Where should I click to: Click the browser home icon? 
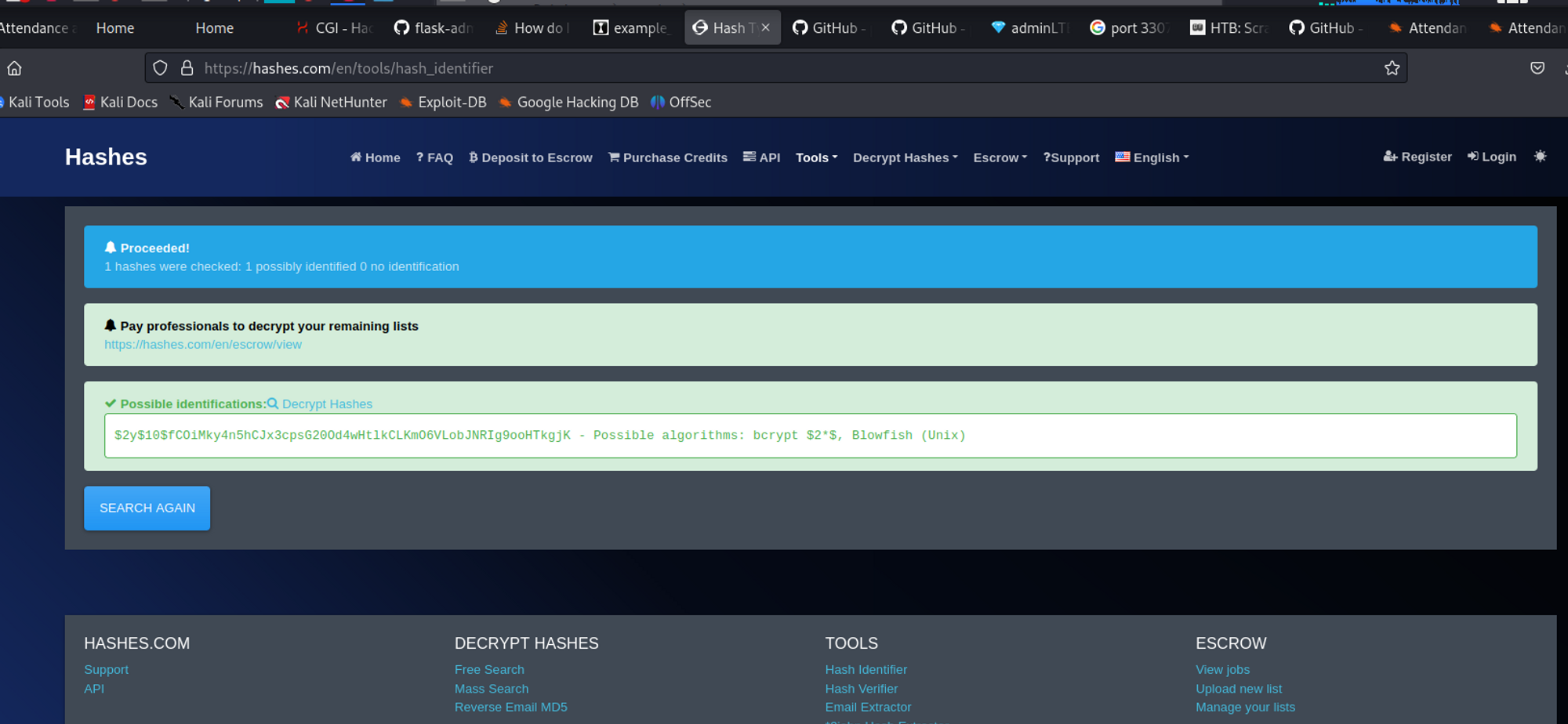point(14,69)
